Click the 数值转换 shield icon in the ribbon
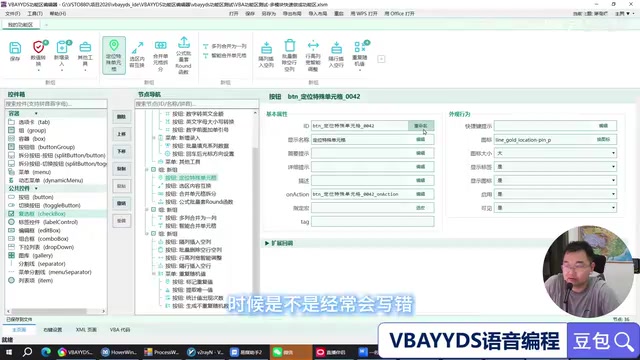This screenshot has width=640, height=360. click(38, 47)
